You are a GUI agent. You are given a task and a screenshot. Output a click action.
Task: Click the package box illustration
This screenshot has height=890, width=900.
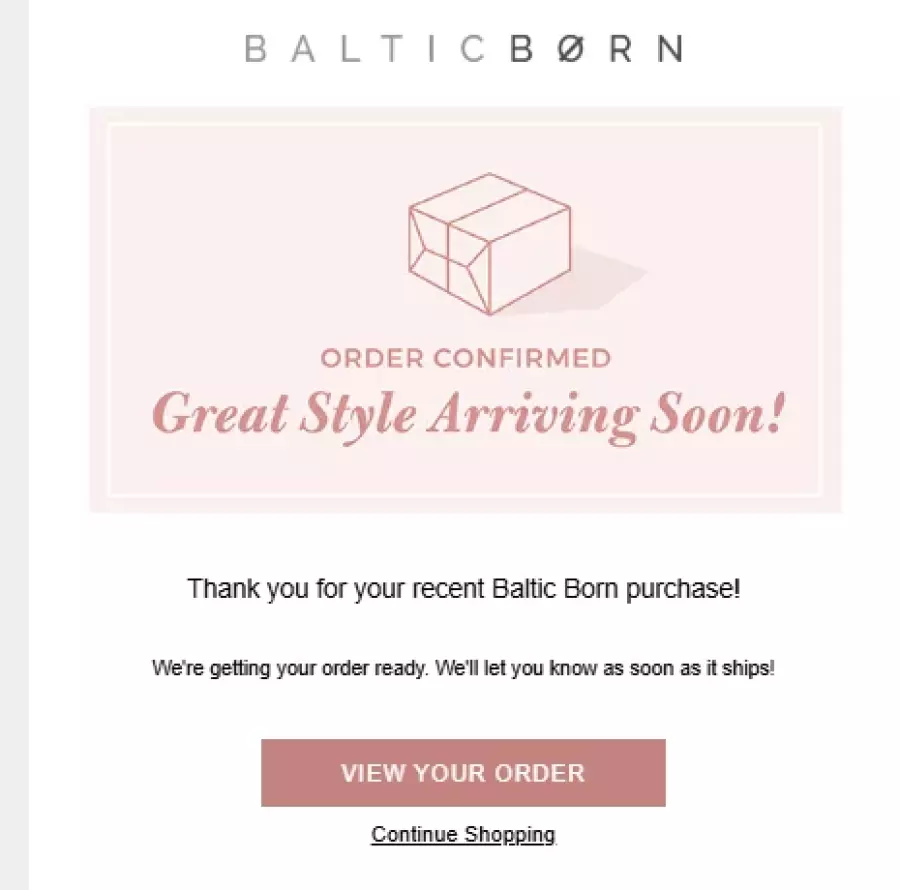click(x=490, y=243)
